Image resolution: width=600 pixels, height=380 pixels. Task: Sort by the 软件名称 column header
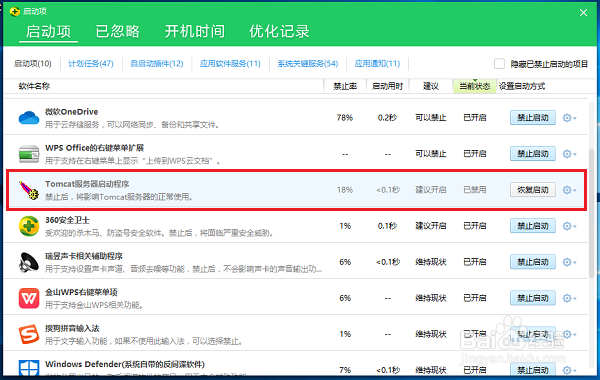point(34,86)
